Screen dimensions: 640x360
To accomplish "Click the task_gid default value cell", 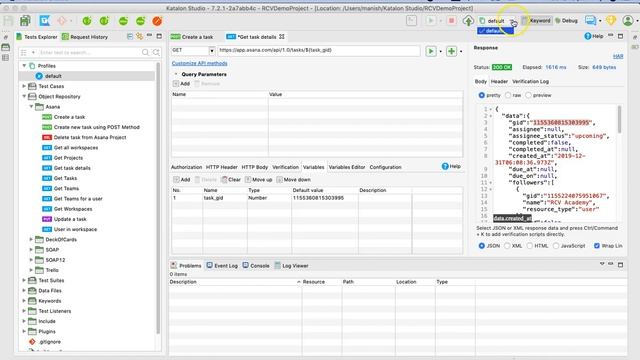I will tap(324, 198).
